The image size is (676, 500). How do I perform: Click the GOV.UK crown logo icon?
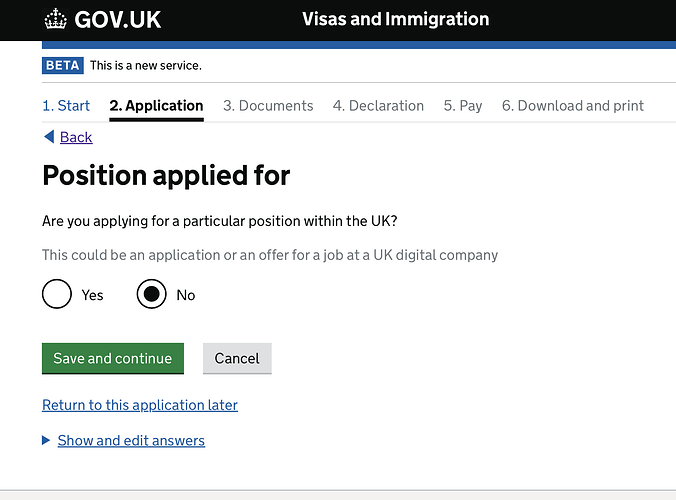click(56, 19)
